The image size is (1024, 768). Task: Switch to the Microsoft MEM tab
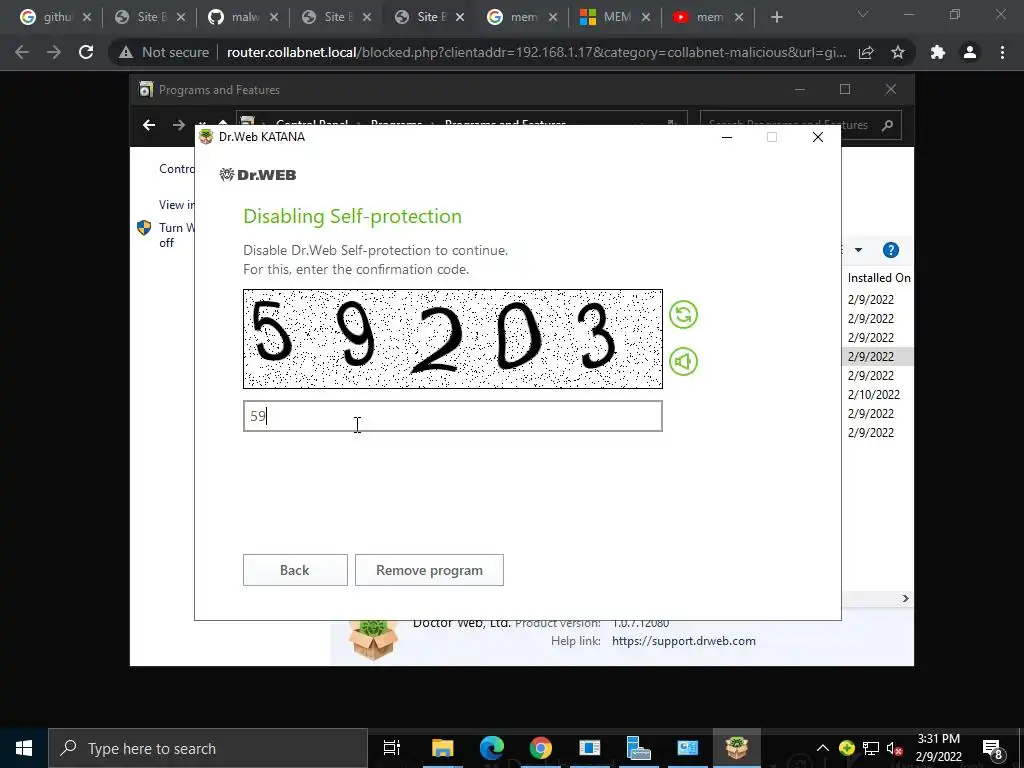point(615,18)
